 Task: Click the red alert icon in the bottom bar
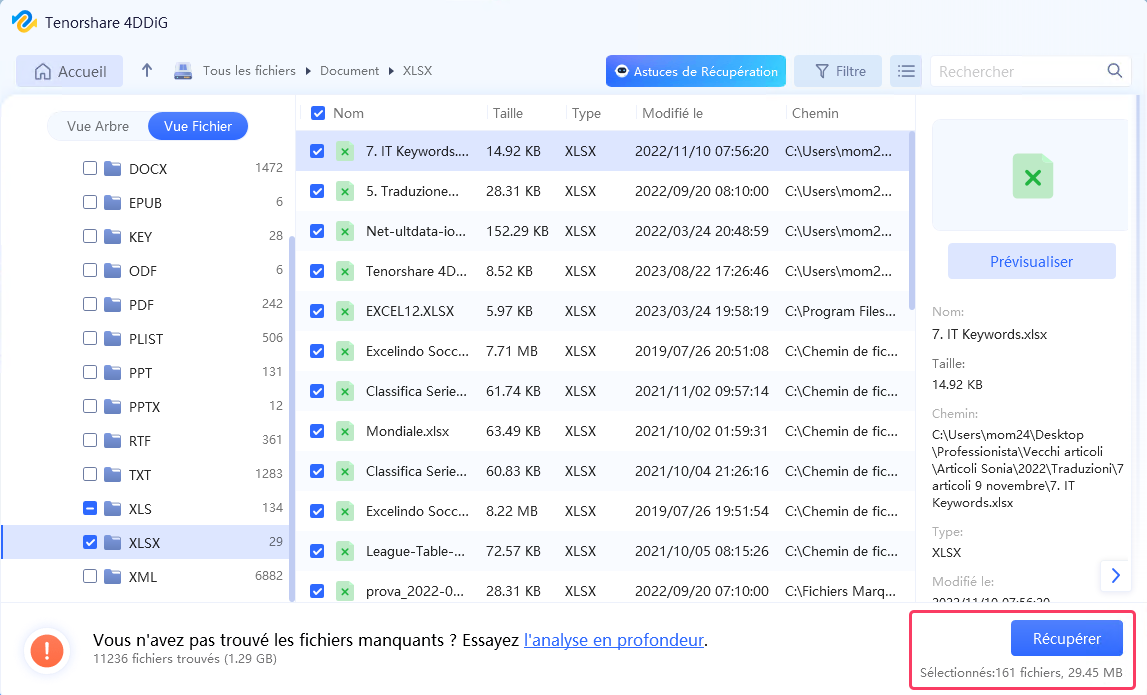[46, 650]
